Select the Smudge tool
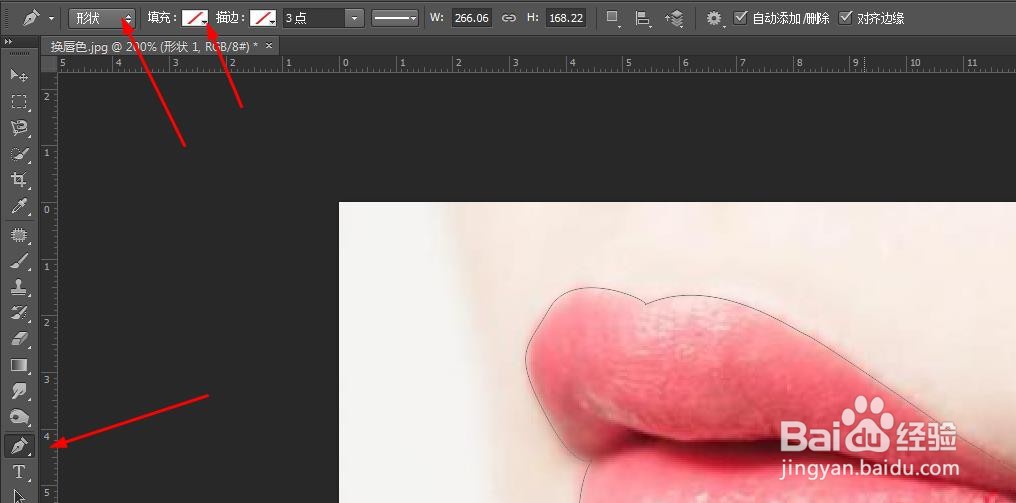 19,392
